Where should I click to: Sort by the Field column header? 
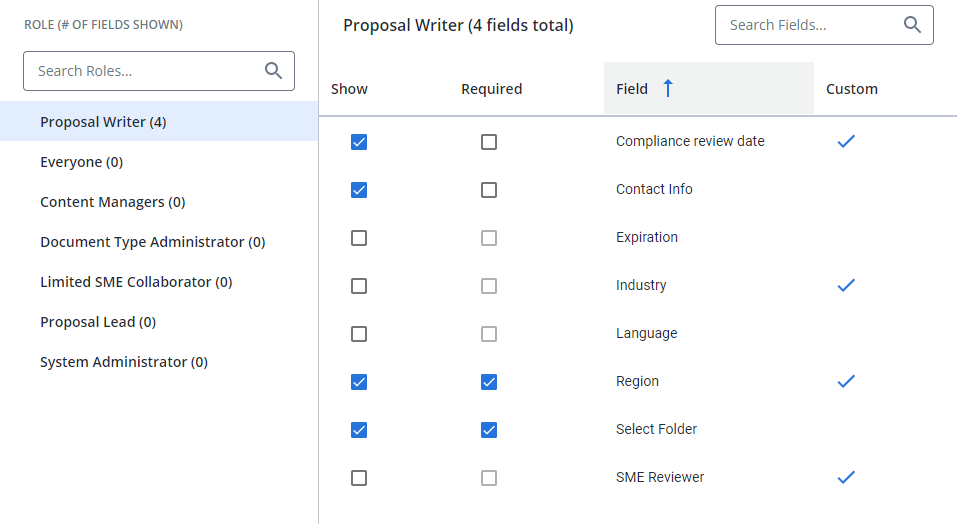[709, 88]
